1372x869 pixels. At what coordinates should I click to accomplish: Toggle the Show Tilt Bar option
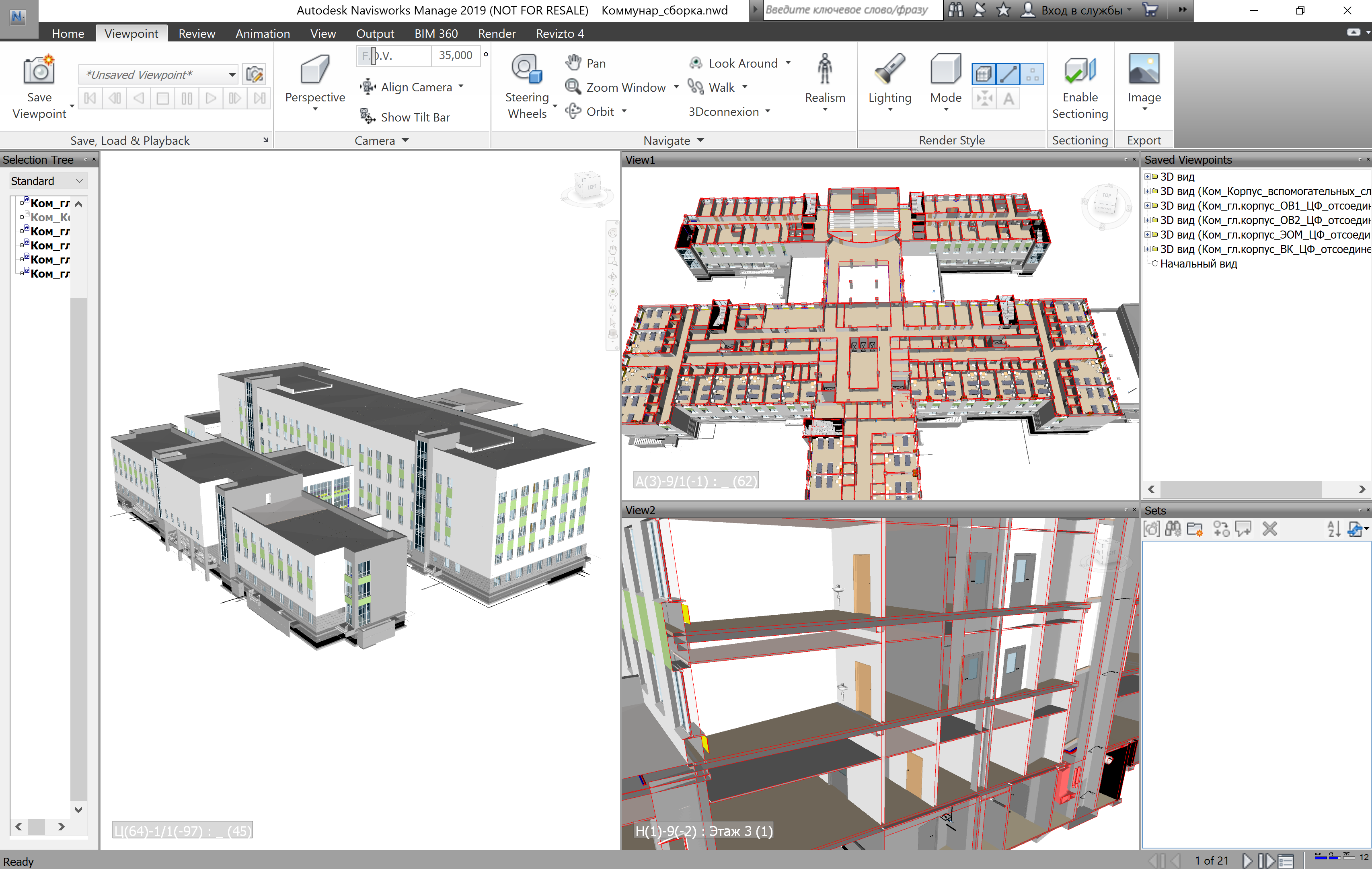(405, 117)
